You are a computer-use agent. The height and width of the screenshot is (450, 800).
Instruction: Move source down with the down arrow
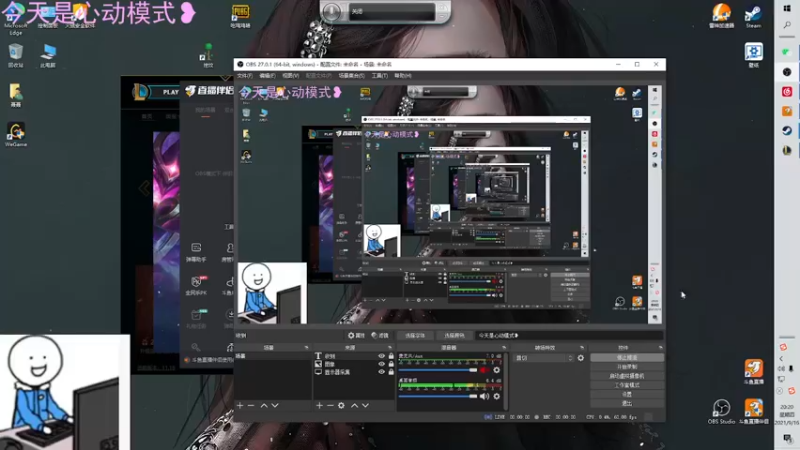click(x=365, y=406)
